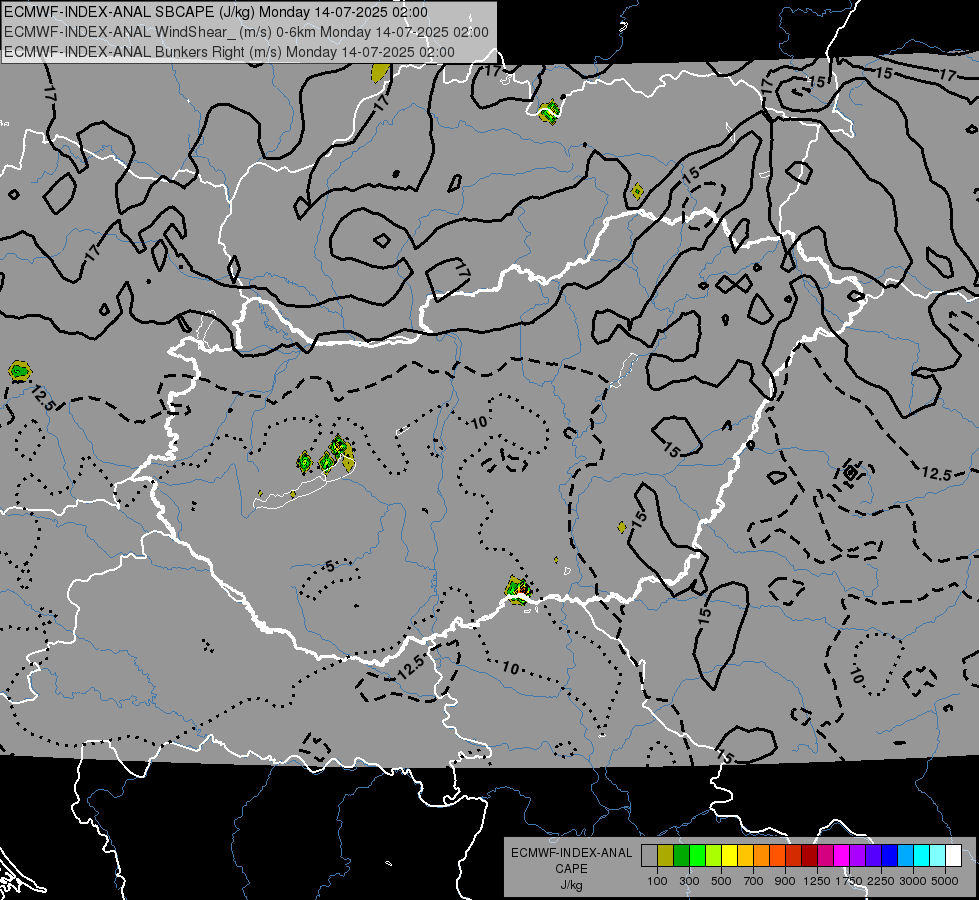Click the olive swatch in the CAPE legend
The height and width of the screenshot is (900, 979).
(x=666, y=855)
